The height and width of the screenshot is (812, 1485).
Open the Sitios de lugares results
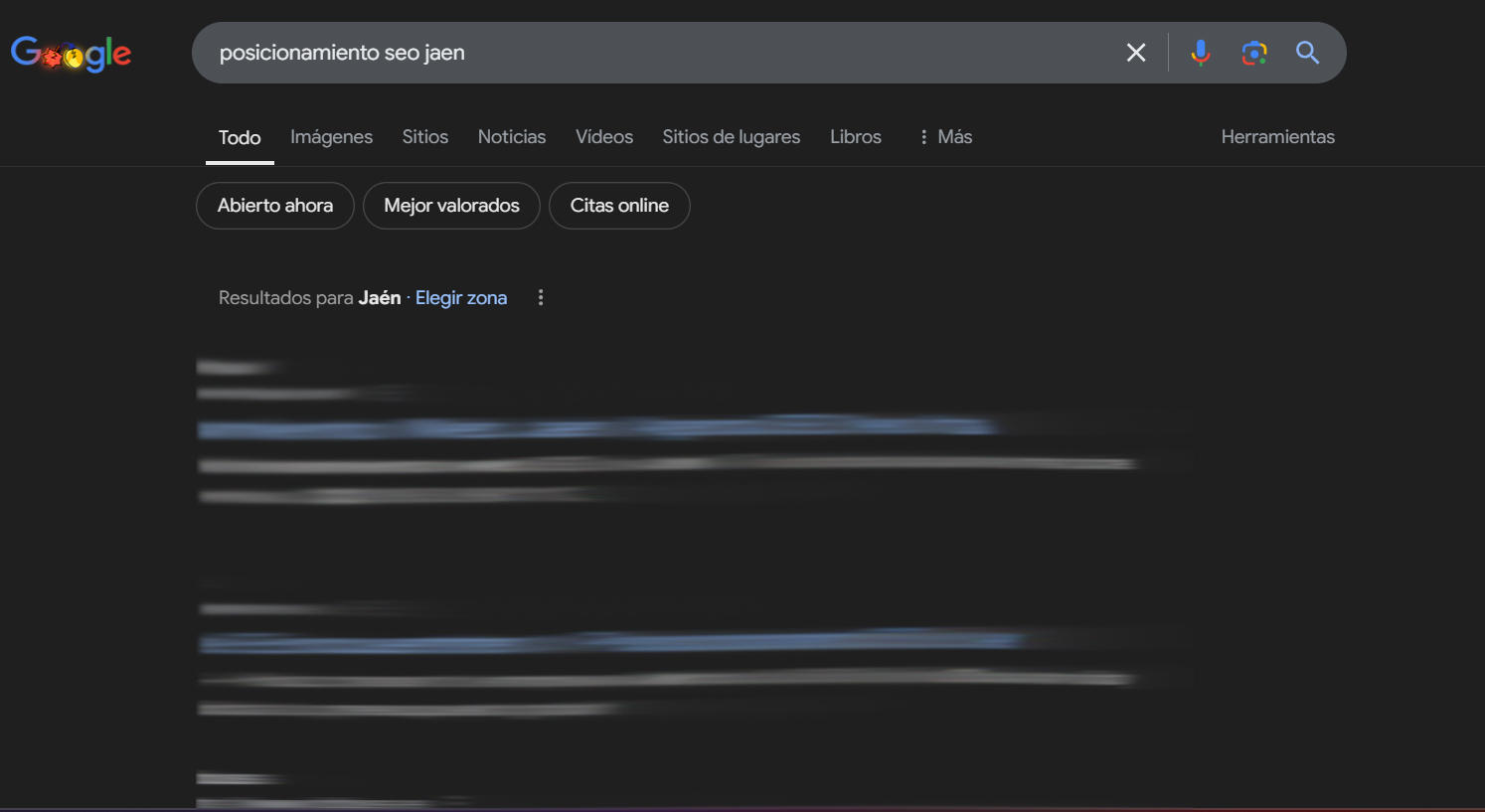[732, 136]
